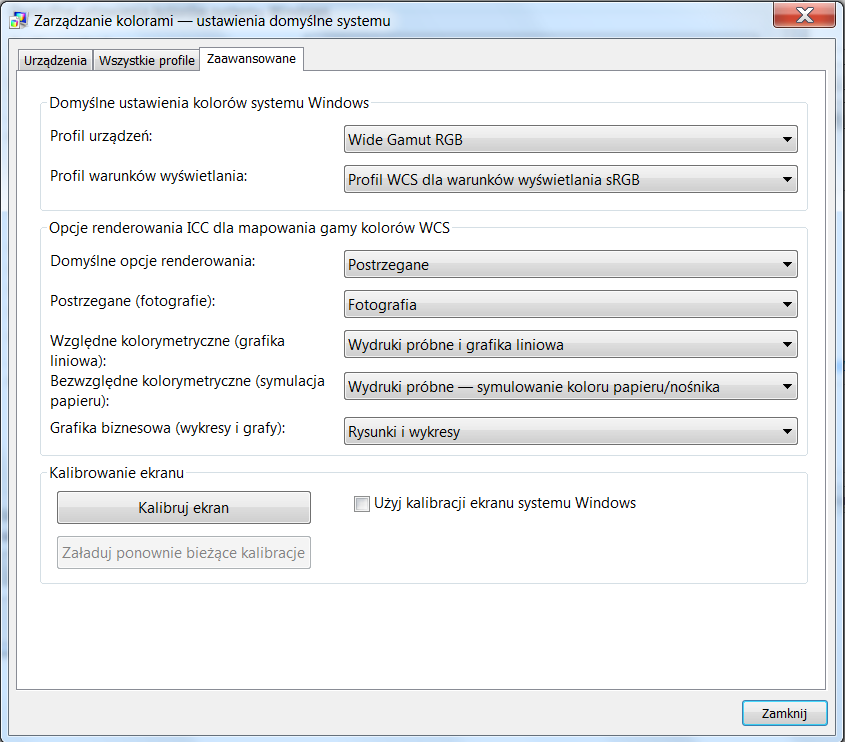Expand the Wydruki próbne i grafika liniowa dropdown
845x742 pixels.
click(570, 345)
